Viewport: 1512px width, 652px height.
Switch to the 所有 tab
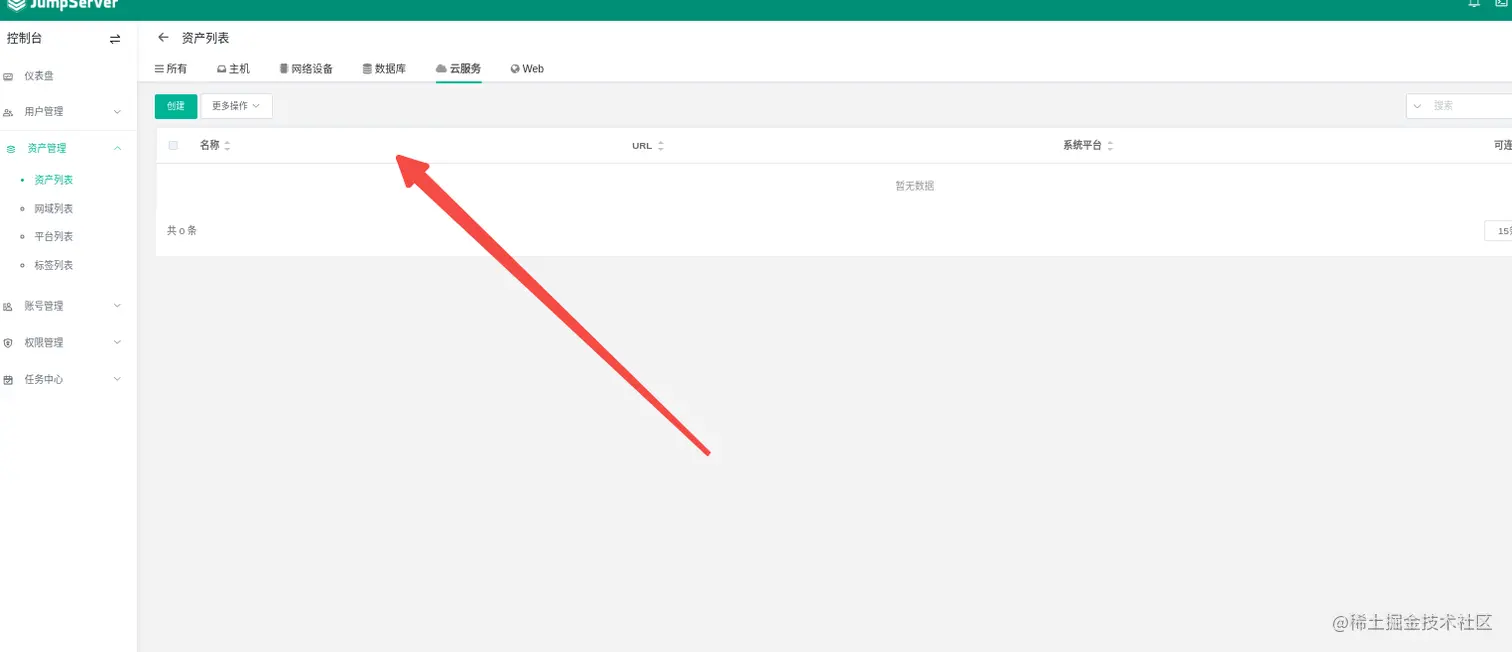coord(171,69)
